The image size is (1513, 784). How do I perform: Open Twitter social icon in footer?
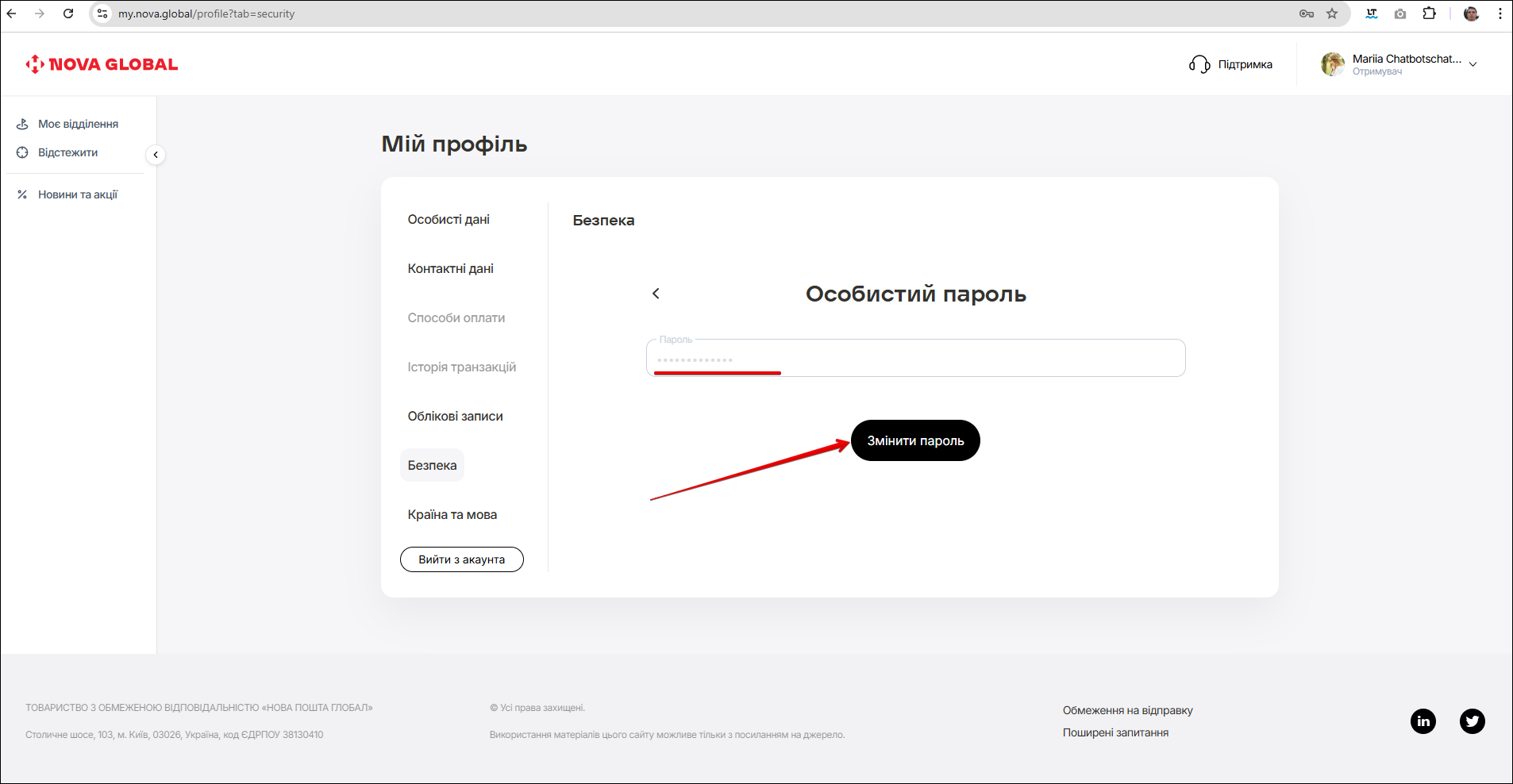pyautogui.click(x=1472, y=721)
